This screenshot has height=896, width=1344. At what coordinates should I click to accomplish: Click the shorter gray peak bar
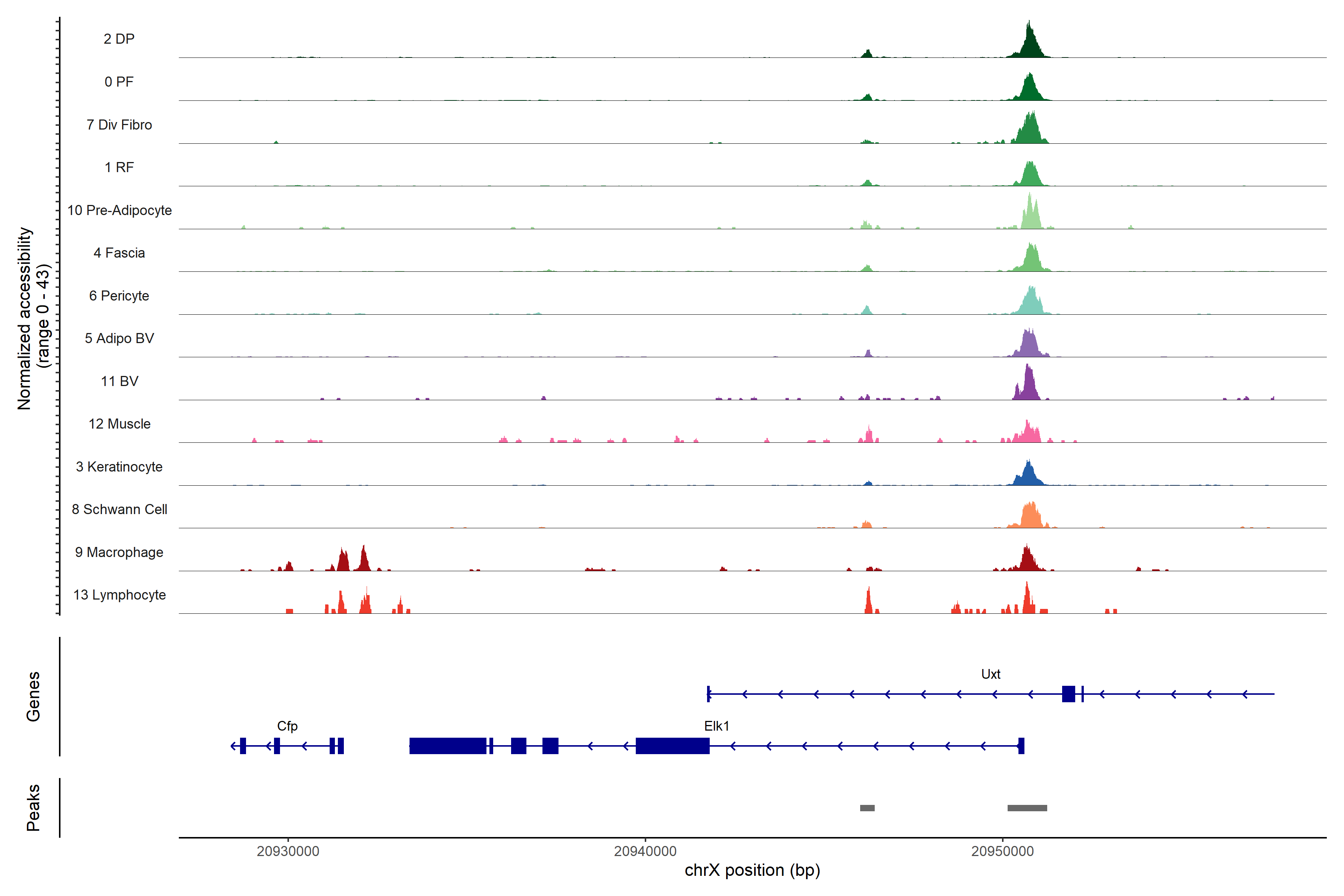pyautogui.click(x=867, y=808)
